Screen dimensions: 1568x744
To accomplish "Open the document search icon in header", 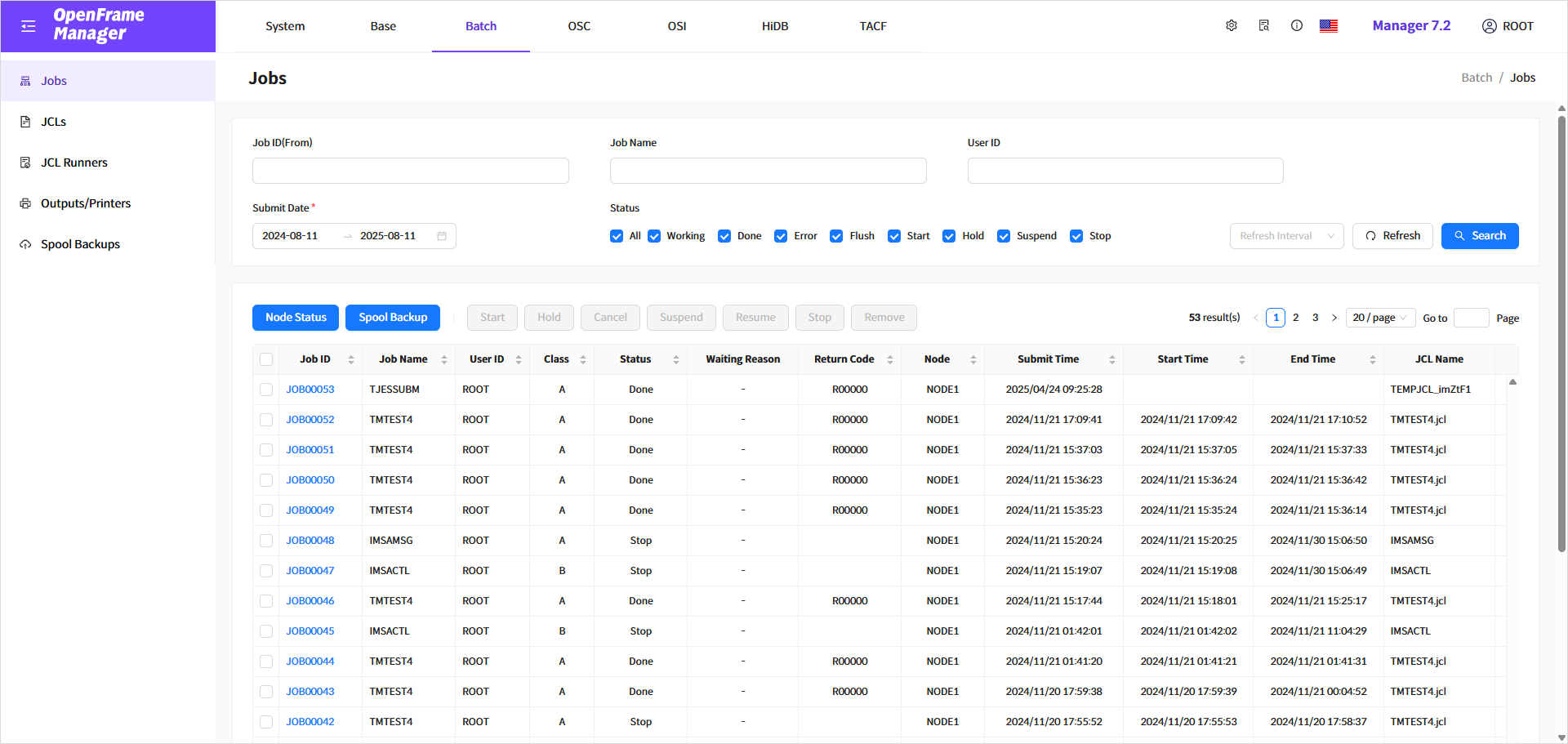I will tap(1264, 26).
